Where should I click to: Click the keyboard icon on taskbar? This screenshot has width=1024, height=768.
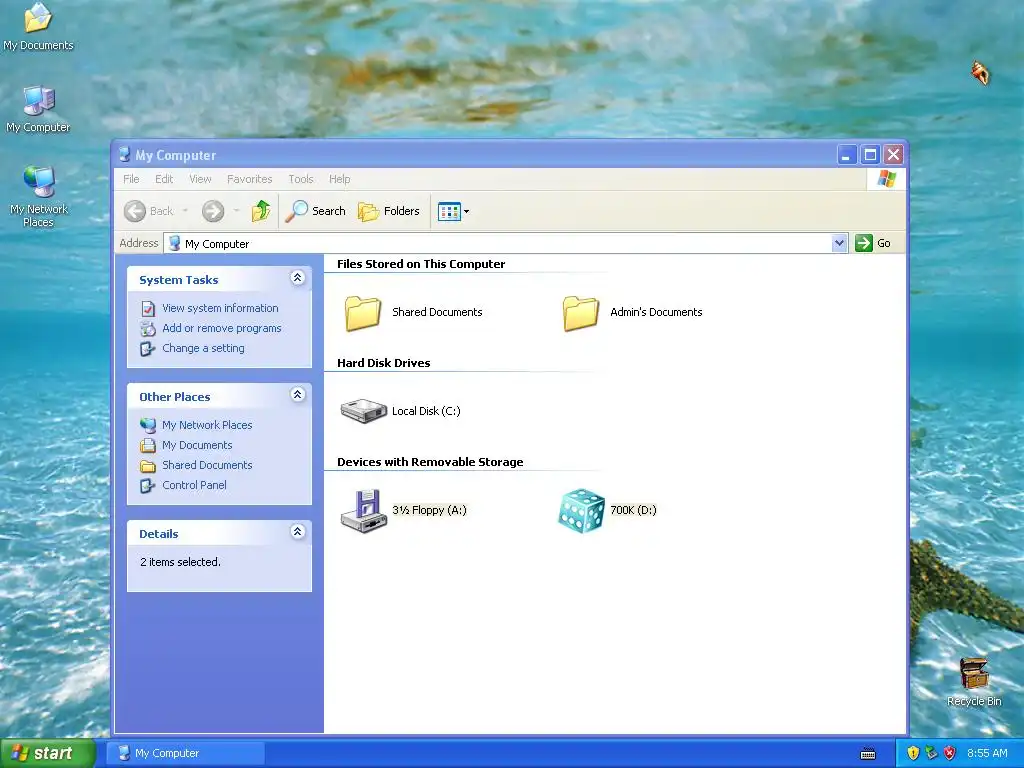tap(868, 754)
